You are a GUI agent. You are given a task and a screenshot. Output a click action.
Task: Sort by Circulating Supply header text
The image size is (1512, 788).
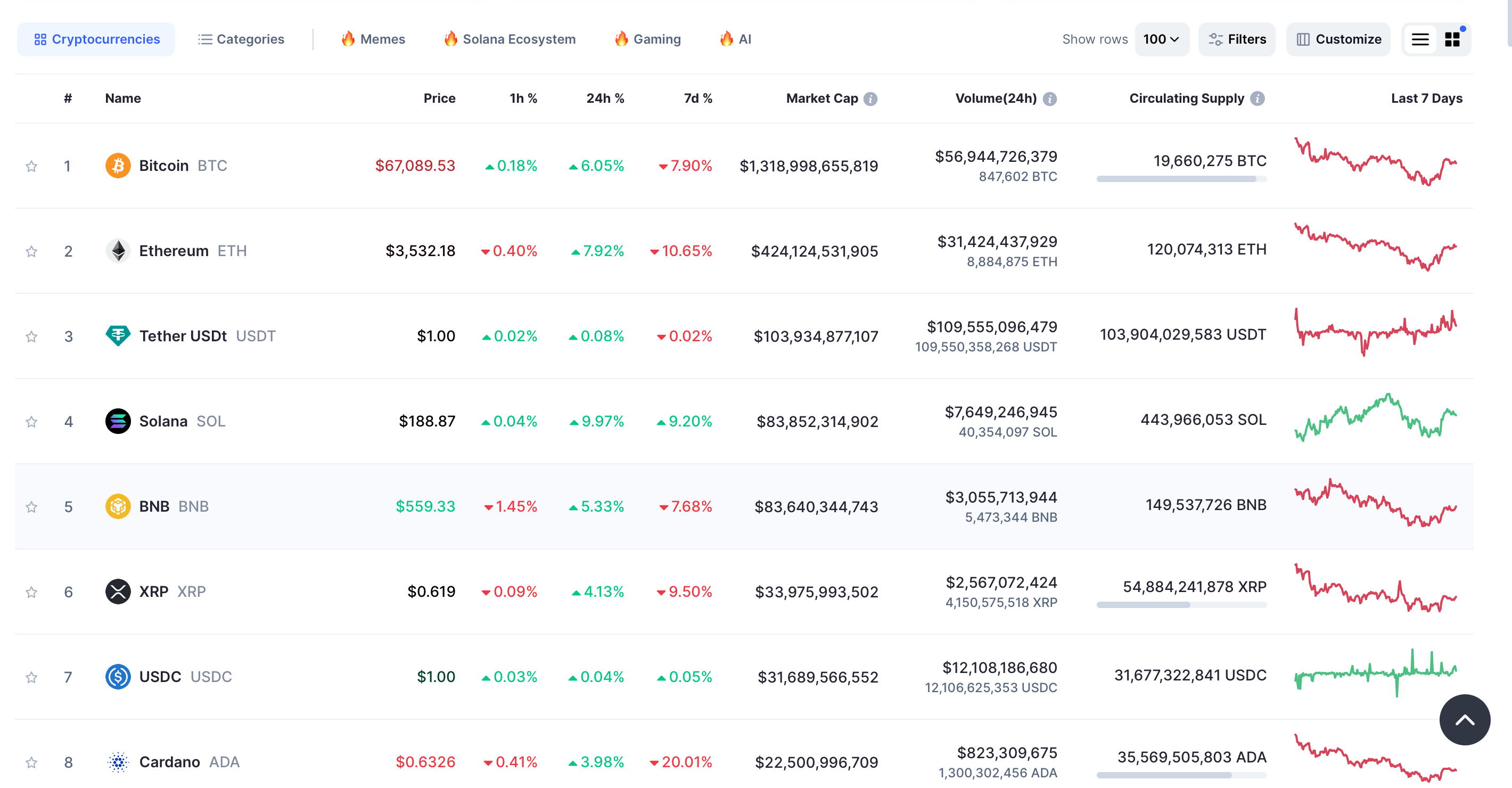point(1186,98)
